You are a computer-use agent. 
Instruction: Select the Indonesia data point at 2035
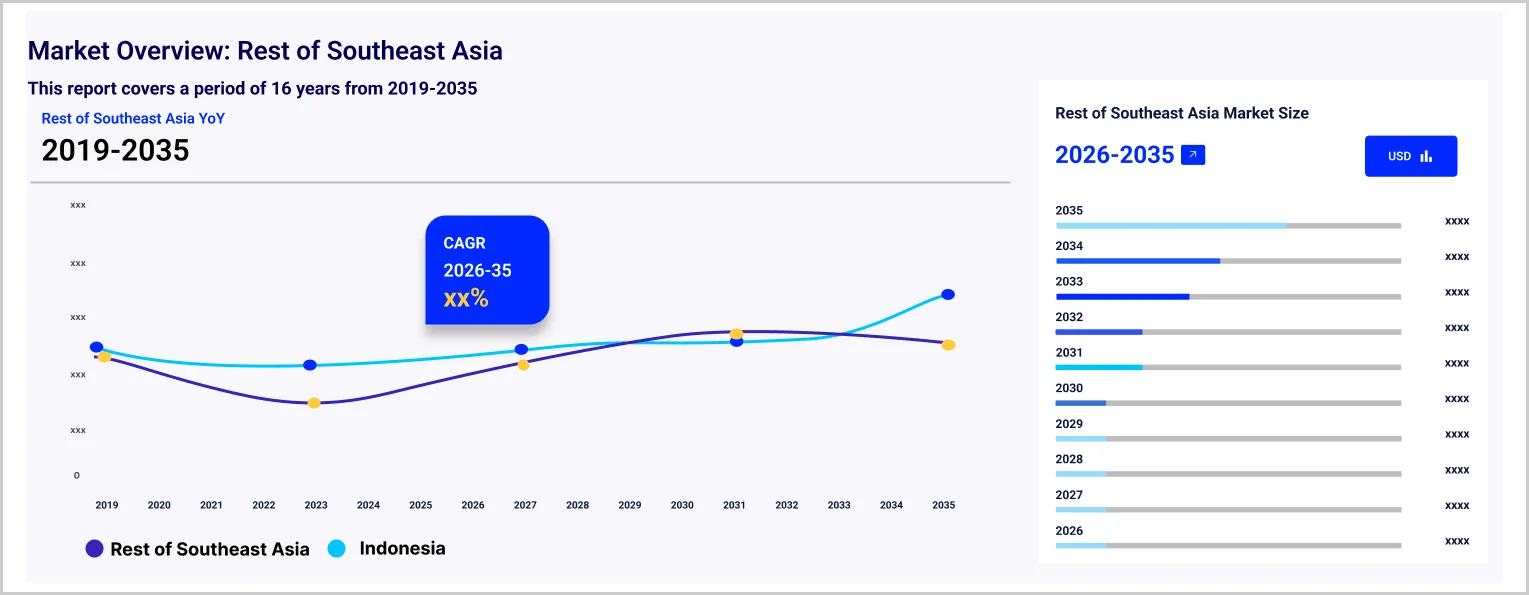click(x=948, y=294)
